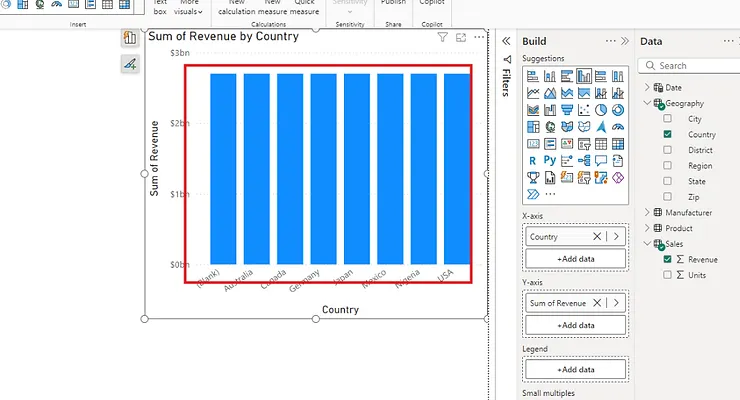740x400 pixels.
Task: Select the stacked column chart visual
Action: tap(550, 76)
